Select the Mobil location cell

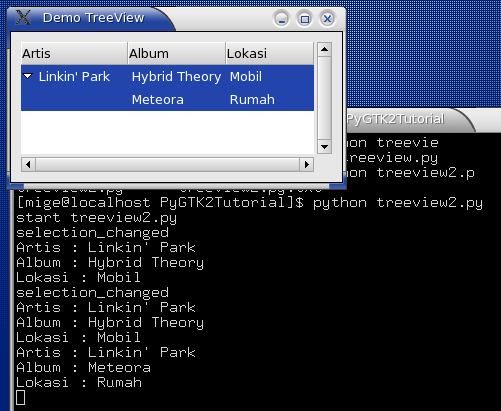point(246,77)
